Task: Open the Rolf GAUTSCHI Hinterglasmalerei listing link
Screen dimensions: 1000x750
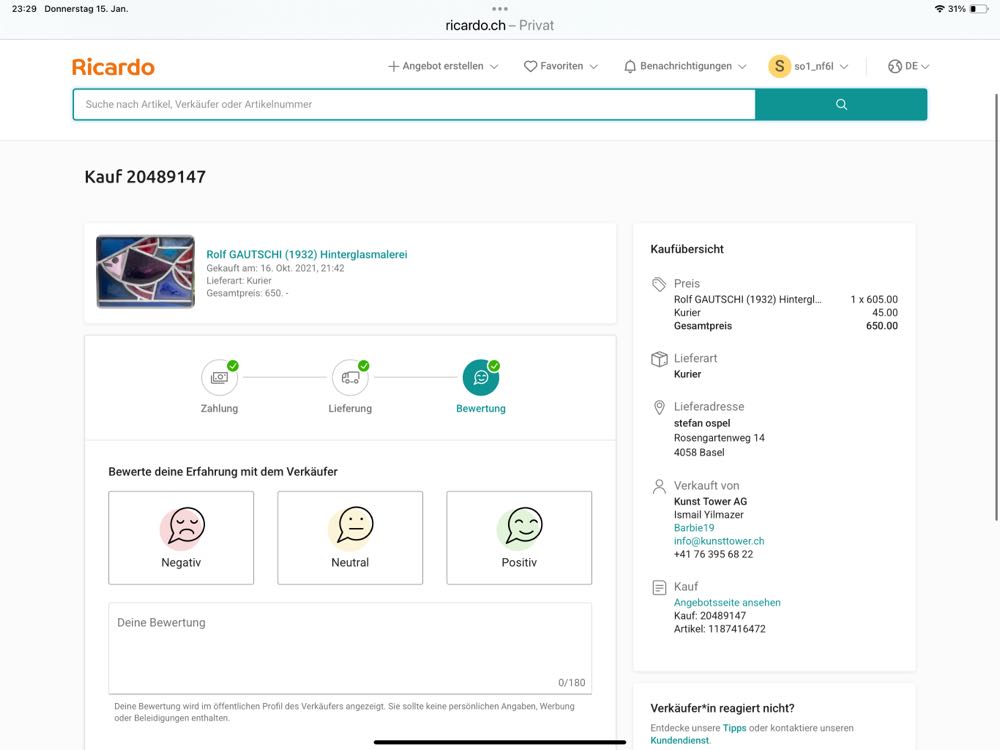Action: click(x=306, y=255)
